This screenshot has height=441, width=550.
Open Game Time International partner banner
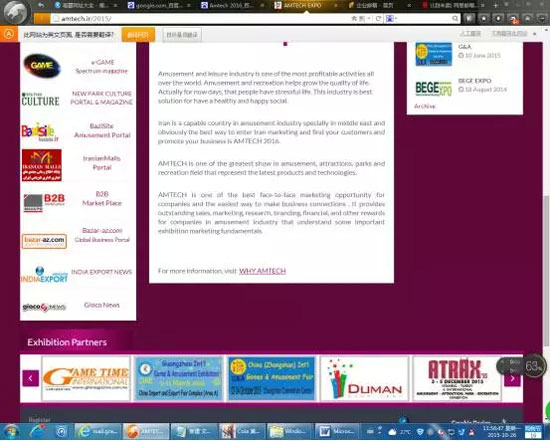click(x=86, y=378)
